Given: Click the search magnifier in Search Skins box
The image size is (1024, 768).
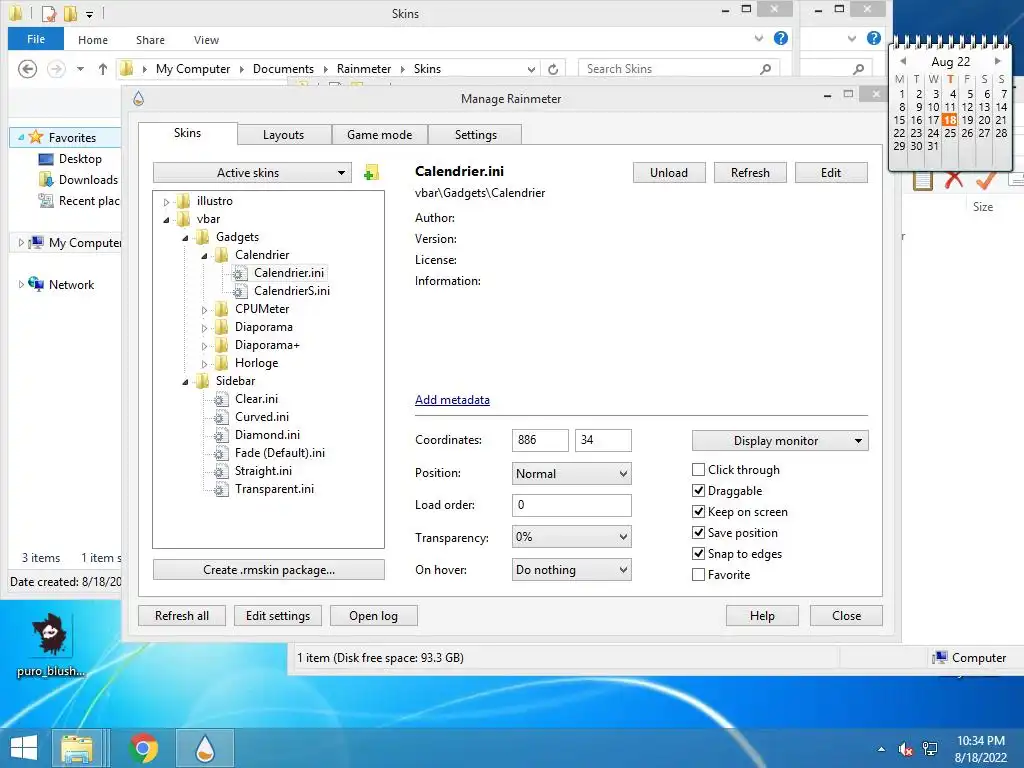Looking at the screenshot, I should pyautogui.click(x=765, y=69).
